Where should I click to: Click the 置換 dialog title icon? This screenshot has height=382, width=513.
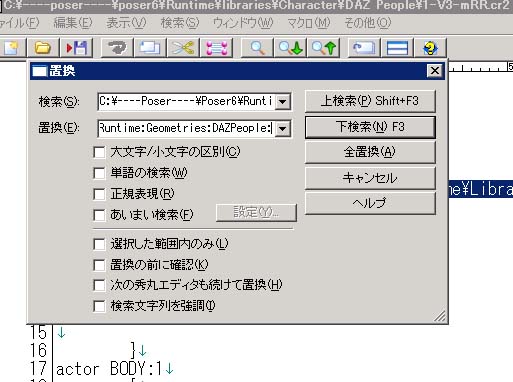pos(39,71)
